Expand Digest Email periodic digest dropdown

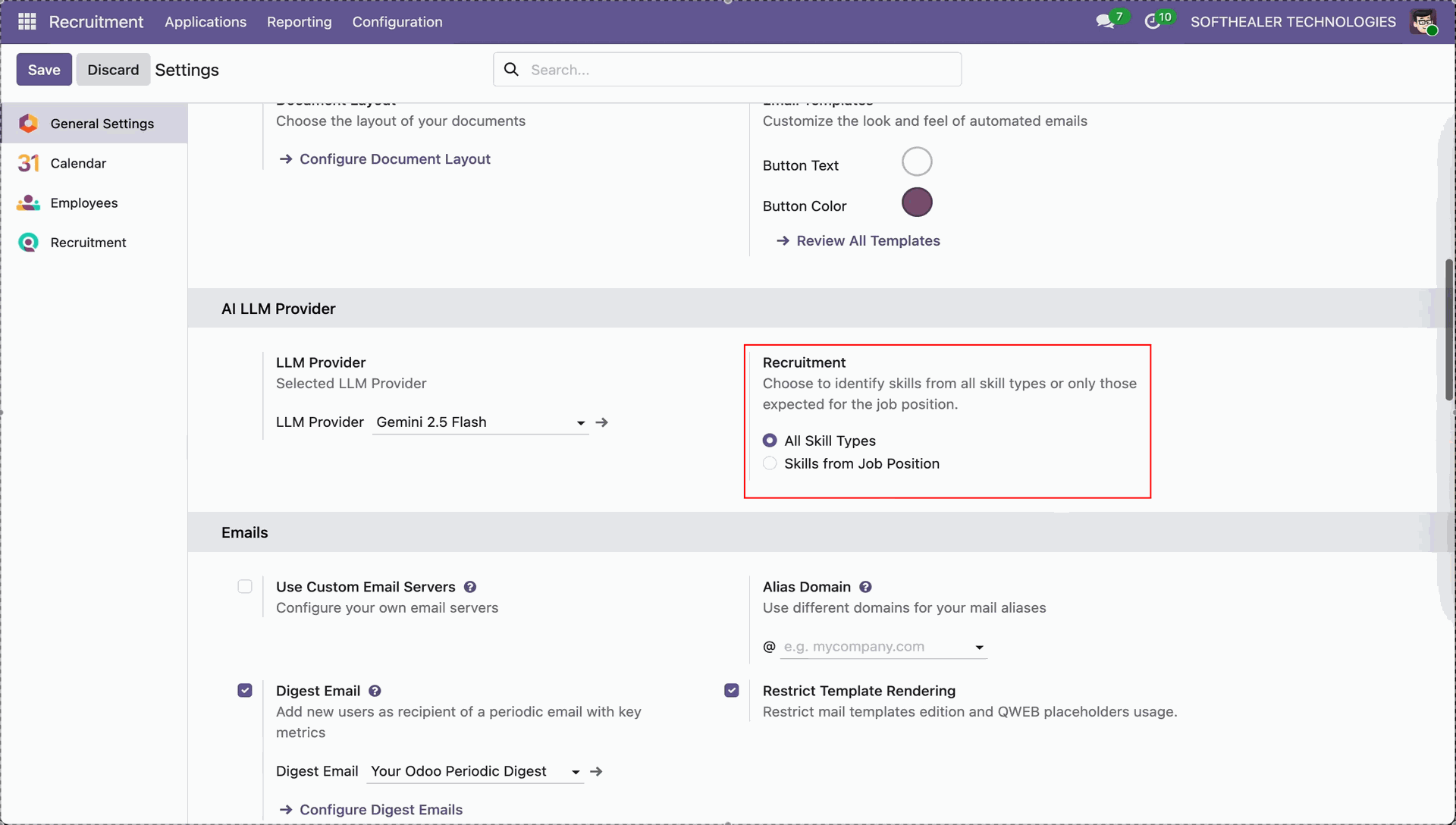(576, 772)
